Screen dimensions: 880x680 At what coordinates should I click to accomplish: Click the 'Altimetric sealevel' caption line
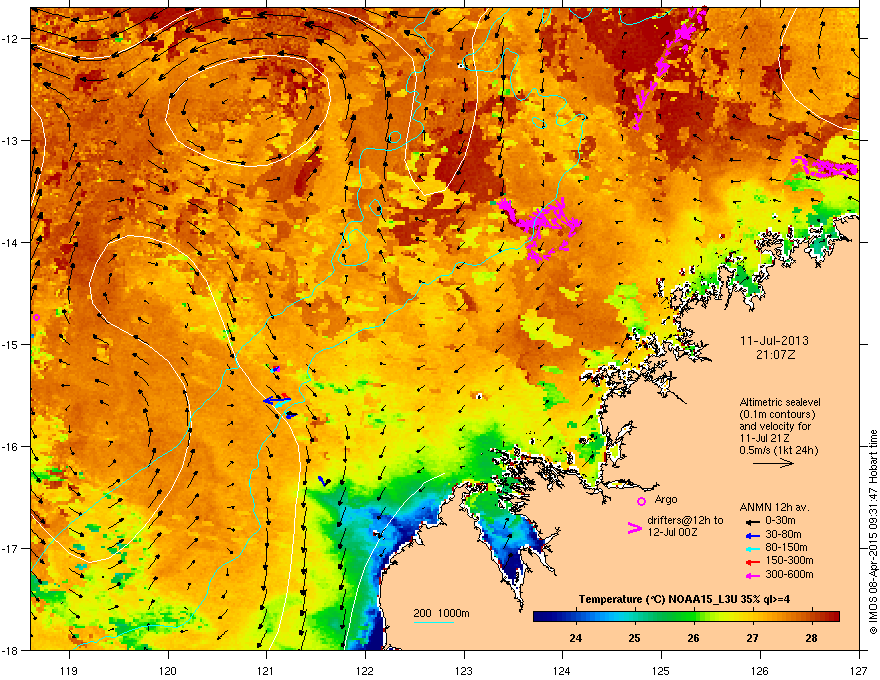click(x=780, y=402)
